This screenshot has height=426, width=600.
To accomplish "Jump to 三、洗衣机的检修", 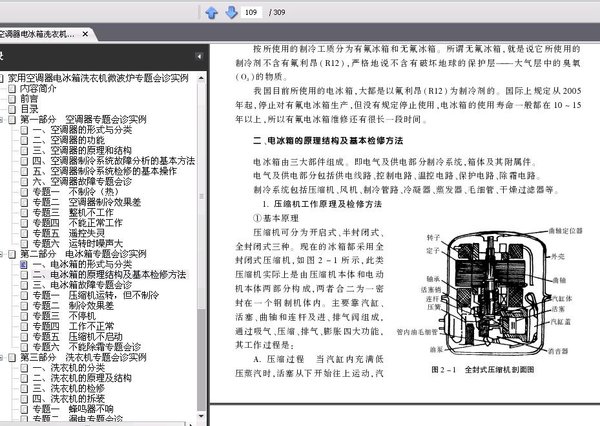I will [68, 388].
